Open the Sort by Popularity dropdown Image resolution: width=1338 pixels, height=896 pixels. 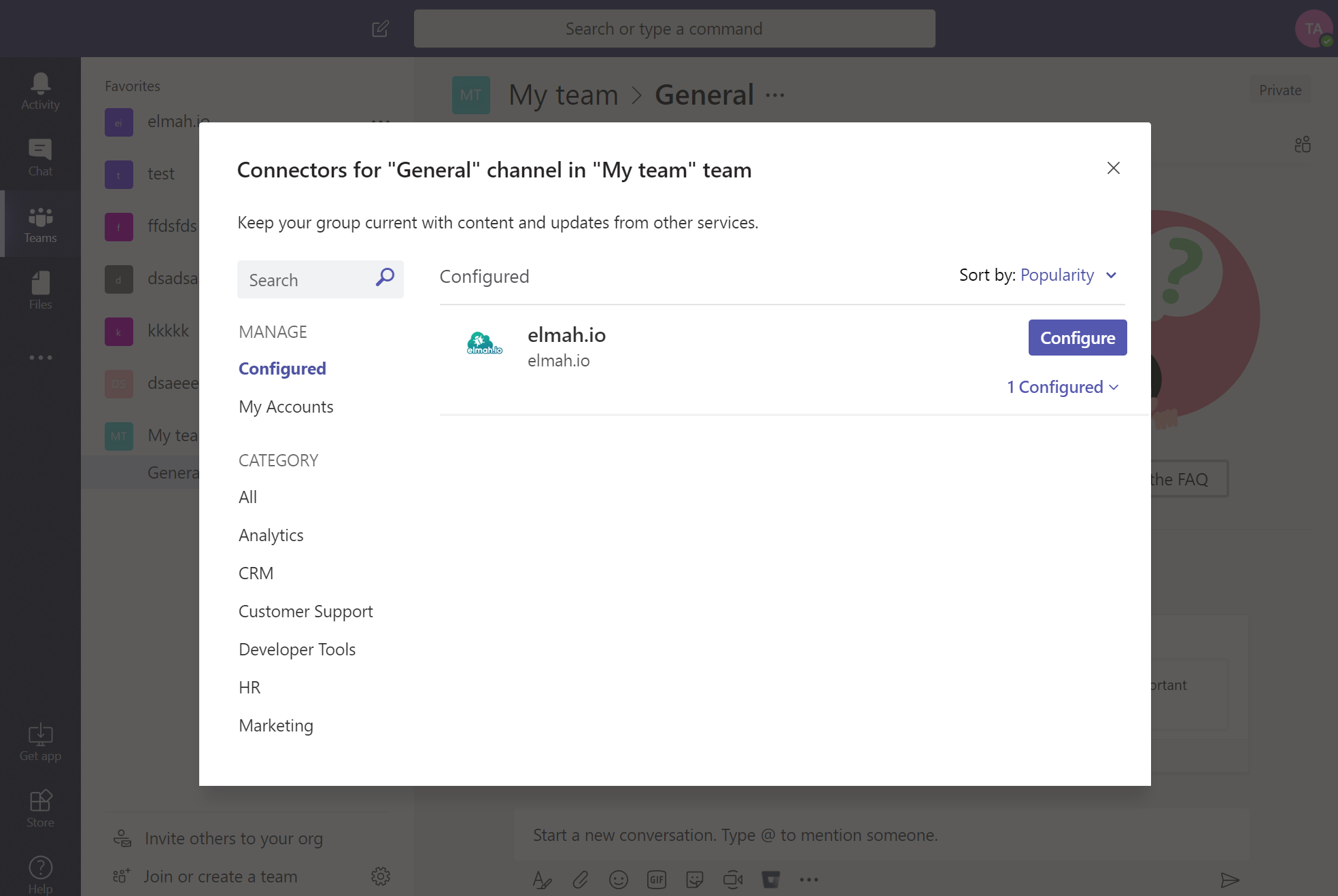(x=1070, y=275)
